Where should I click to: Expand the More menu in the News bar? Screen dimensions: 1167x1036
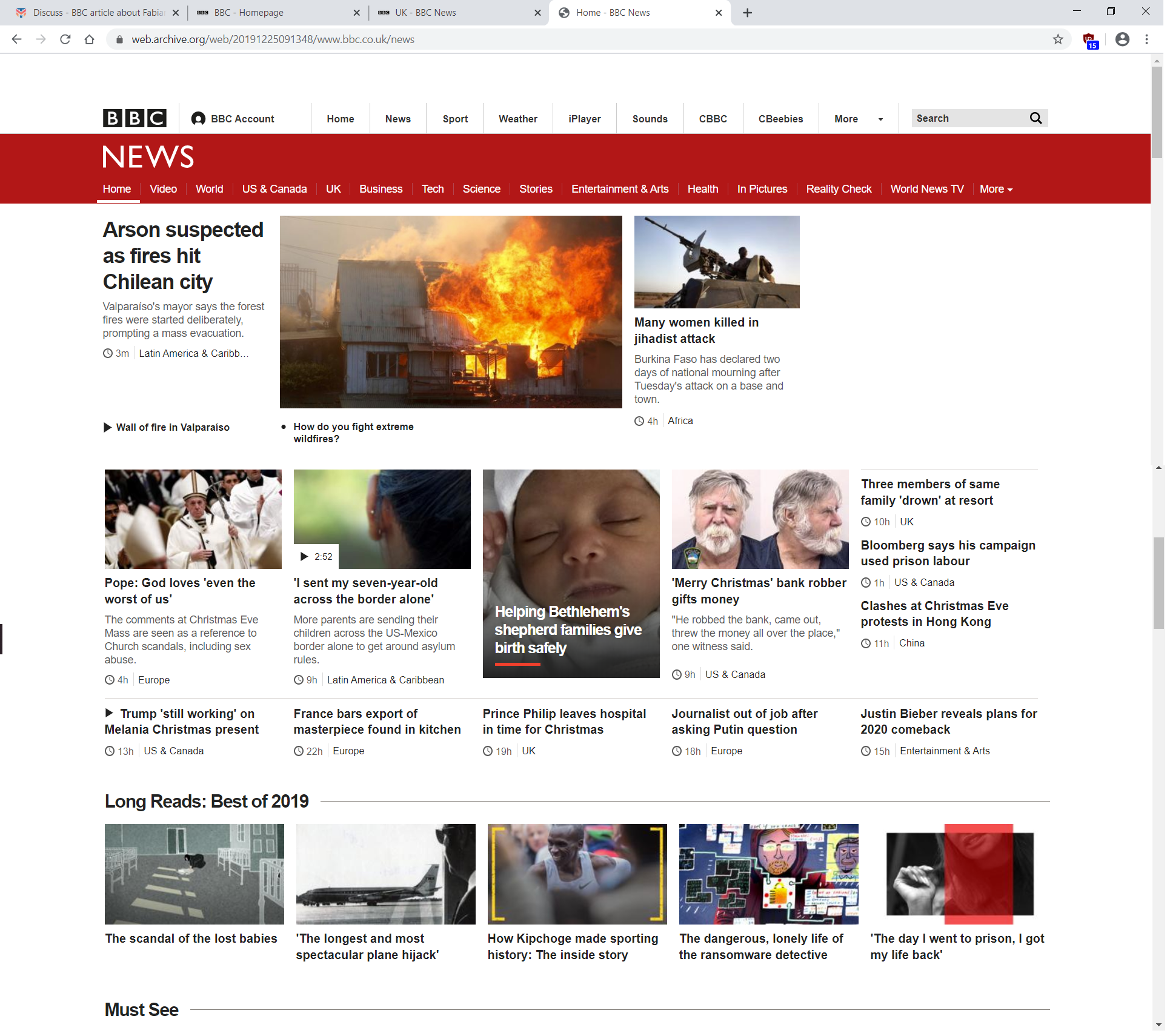pyautogui.click(x=996, y=189)
